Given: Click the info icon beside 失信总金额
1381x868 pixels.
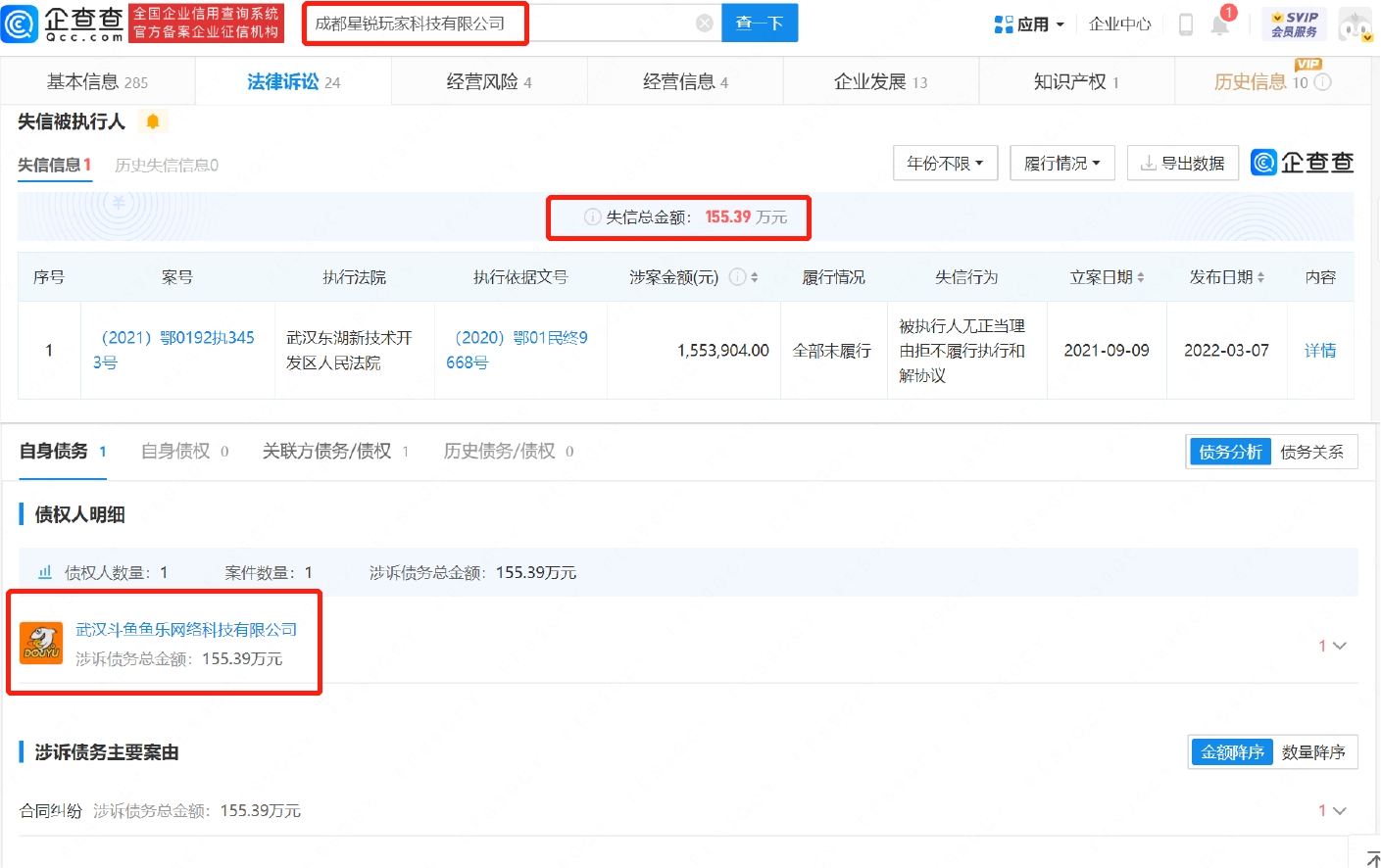Looking at the screenshot, I should (x=592, y=217).
